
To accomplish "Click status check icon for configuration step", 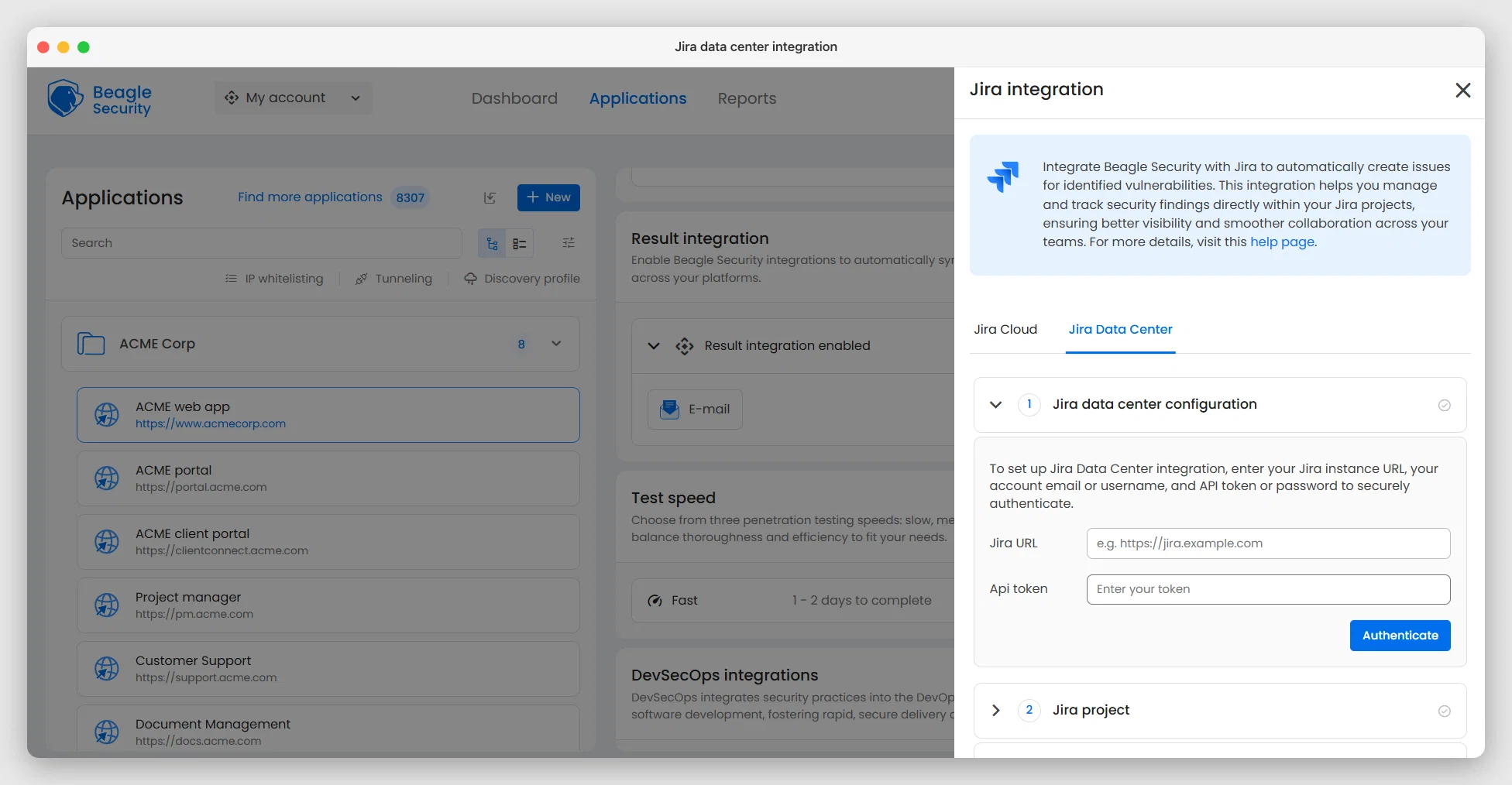I will pyautogui.click(x=1445, y=405).
